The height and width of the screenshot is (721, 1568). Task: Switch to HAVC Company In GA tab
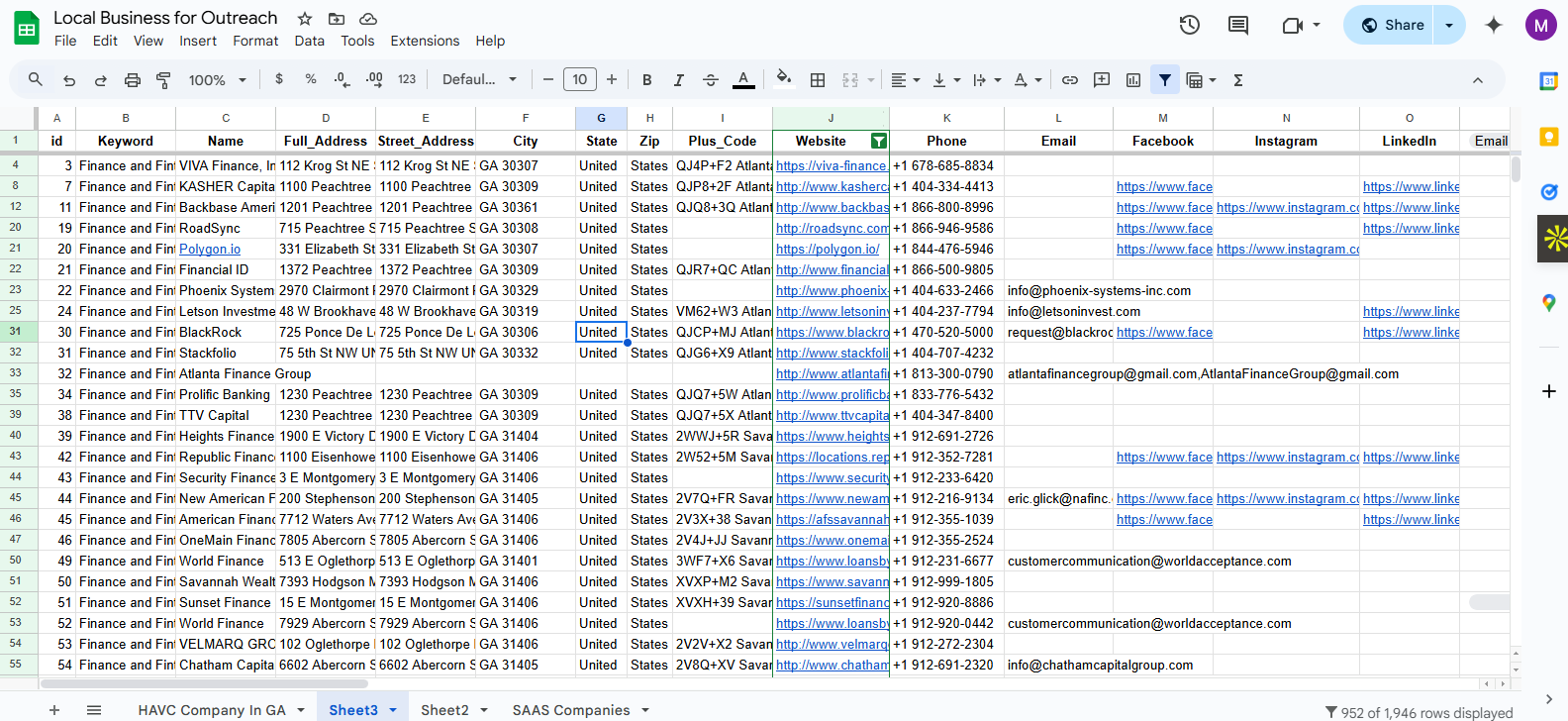212,710
